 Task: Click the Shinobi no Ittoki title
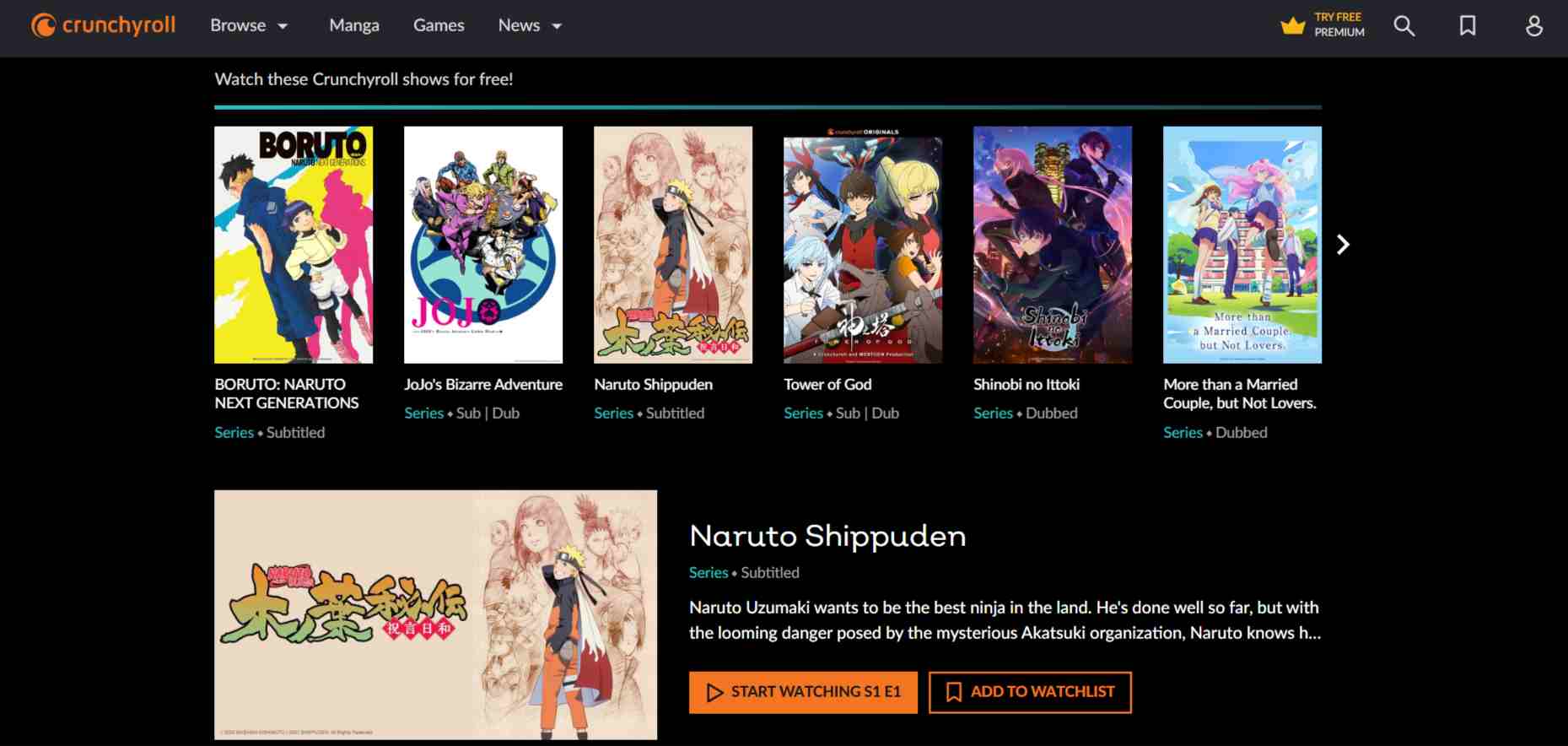click(x=1026, y=384)
